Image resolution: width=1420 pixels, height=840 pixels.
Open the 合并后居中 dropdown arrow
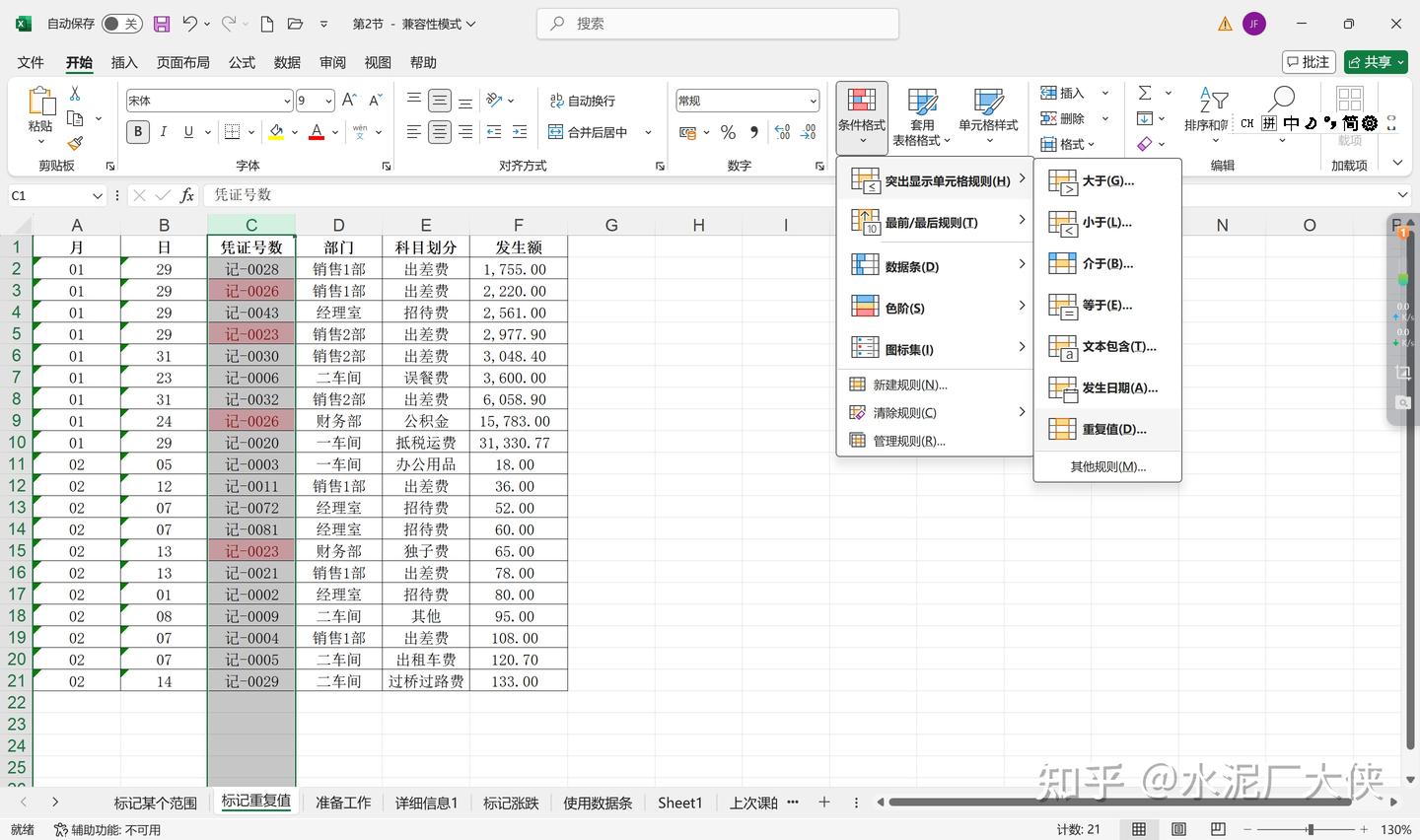[x=648, y=132]
